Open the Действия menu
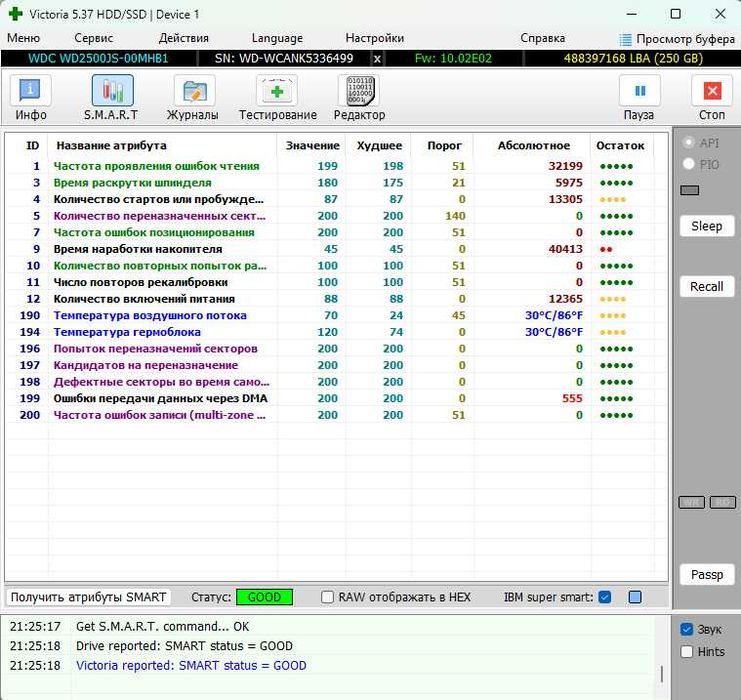 pos(183,38)
